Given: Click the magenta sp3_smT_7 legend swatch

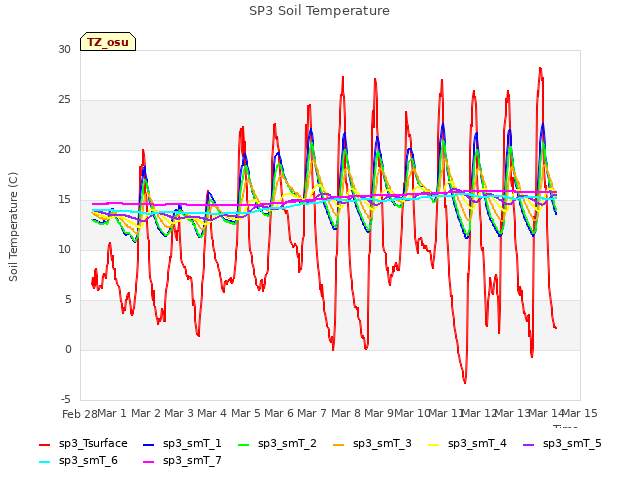Looking at the screenshot, I should 149,462.
